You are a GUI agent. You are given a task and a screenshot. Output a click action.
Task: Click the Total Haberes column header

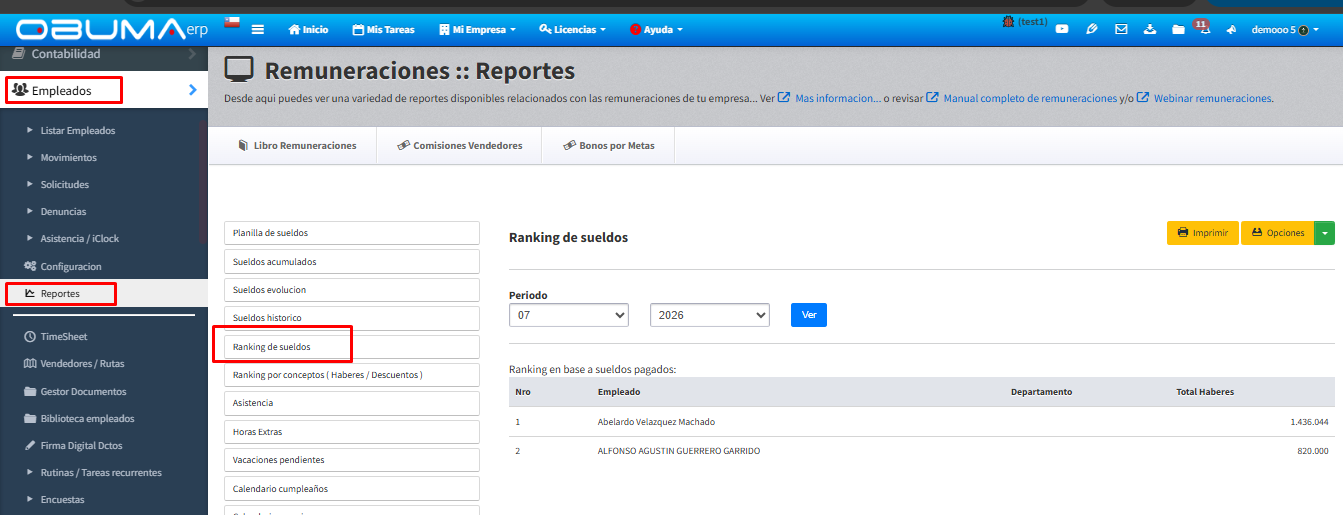[x=1205, y=392]
